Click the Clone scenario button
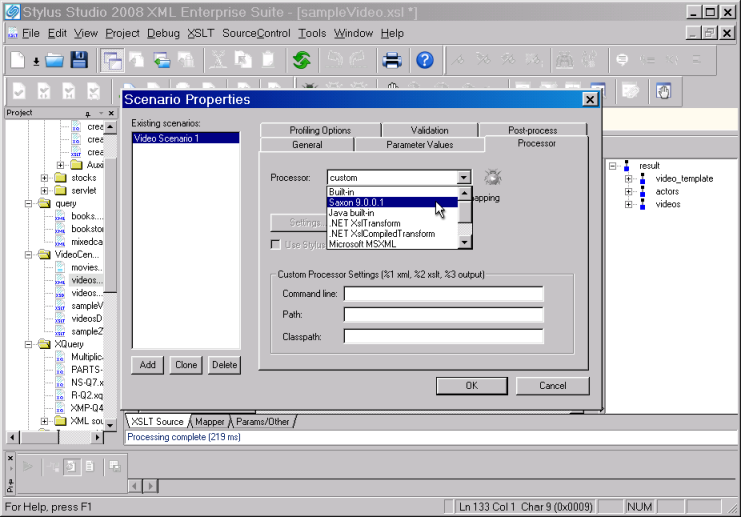The width and height of the screenshot is (741, 517). click(x=186, y=365)
